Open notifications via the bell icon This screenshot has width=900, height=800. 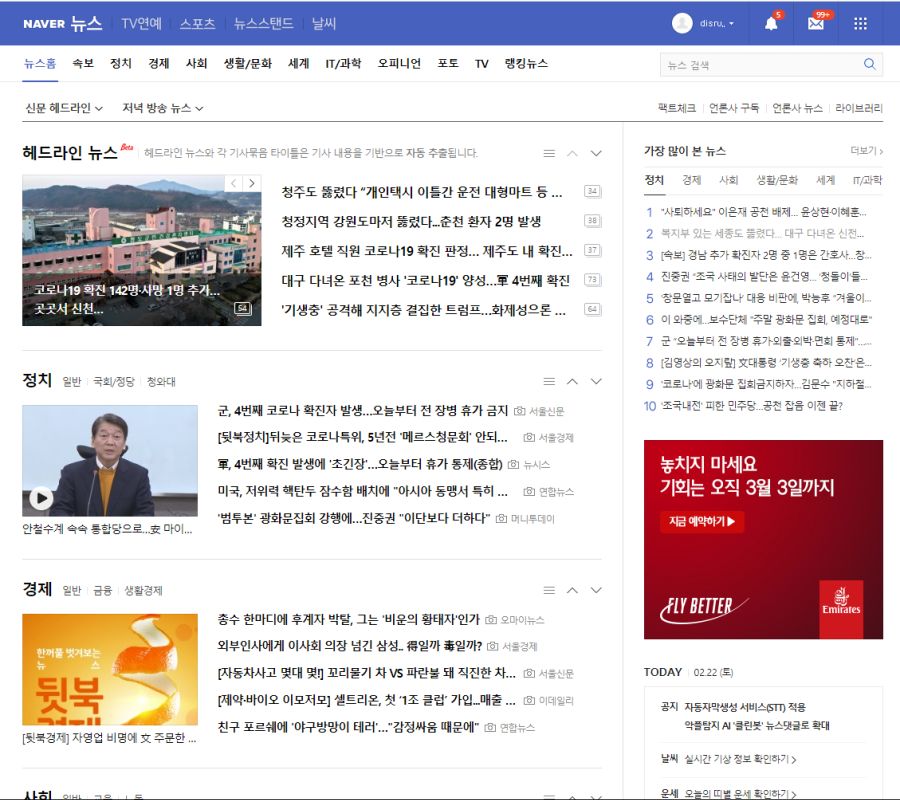tap(770, 21)
